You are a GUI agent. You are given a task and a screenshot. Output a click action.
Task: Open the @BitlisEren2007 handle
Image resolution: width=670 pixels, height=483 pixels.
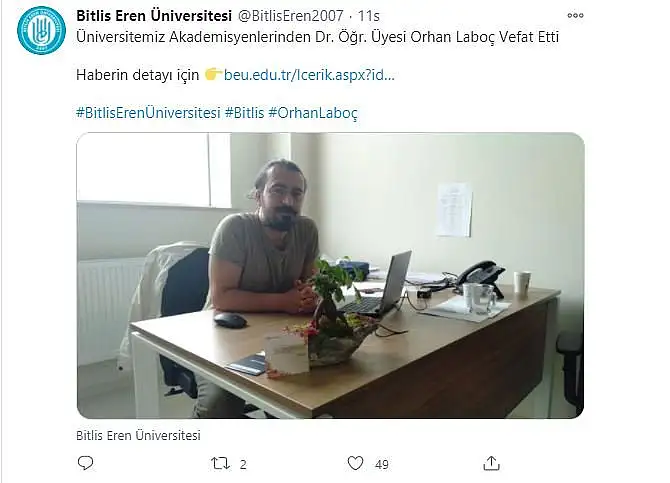[x=291, y=16]
